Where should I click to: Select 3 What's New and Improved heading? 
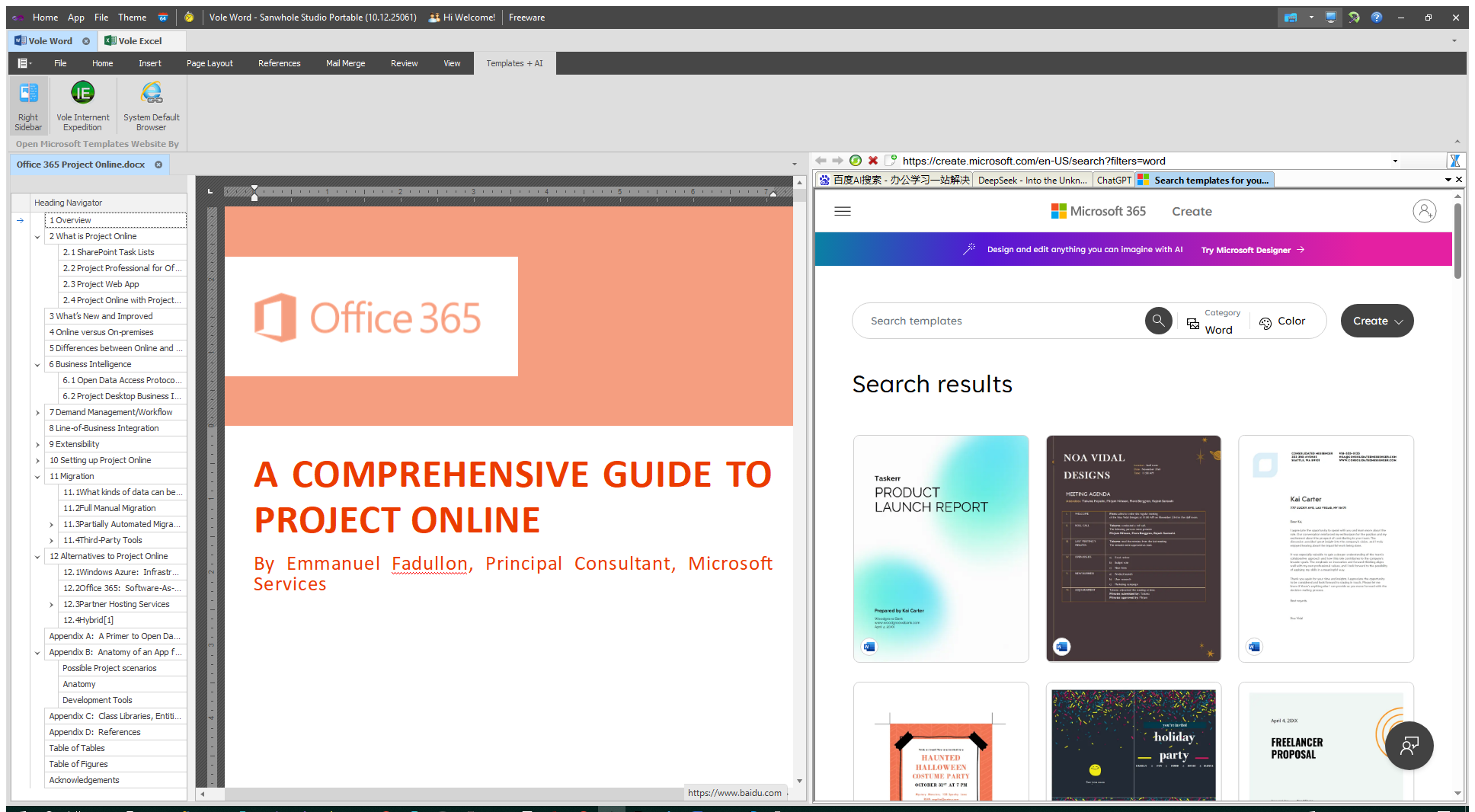pos(115,316)
